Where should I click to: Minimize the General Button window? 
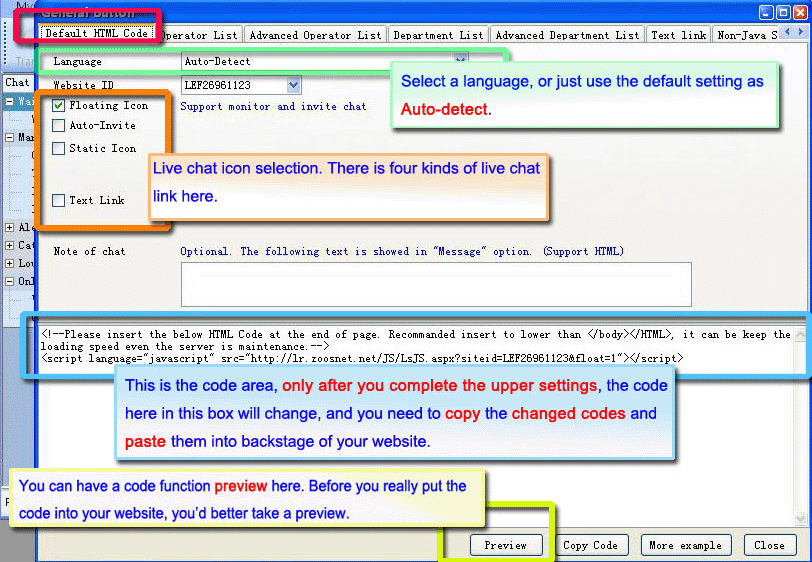(766, 12)
